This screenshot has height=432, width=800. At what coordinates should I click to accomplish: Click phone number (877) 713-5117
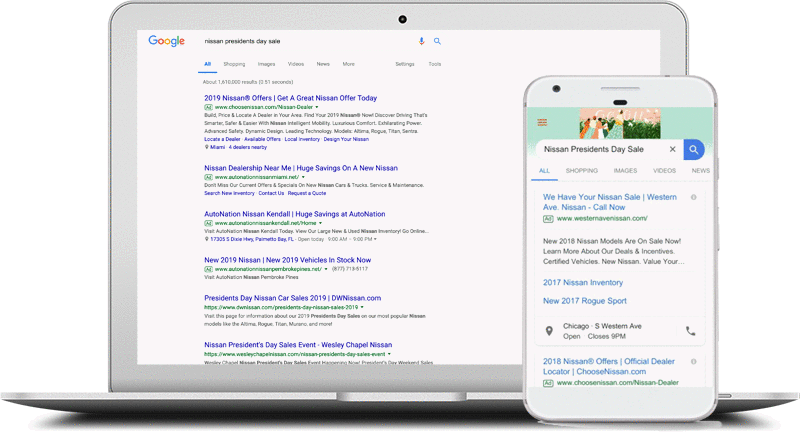(349, 269)
